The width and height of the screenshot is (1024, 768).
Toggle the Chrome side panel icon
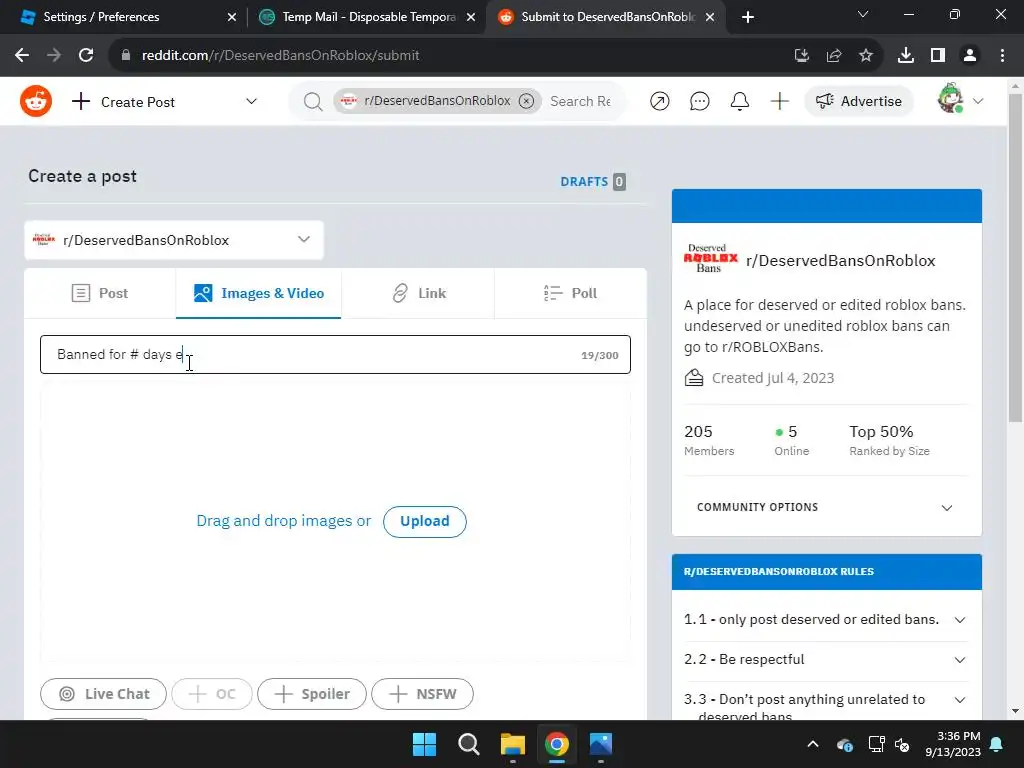point(938,56)
